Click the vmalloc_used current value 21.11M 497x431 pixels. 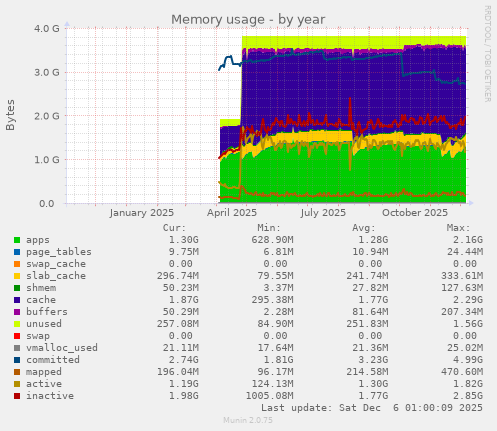(x=181, y=348)
